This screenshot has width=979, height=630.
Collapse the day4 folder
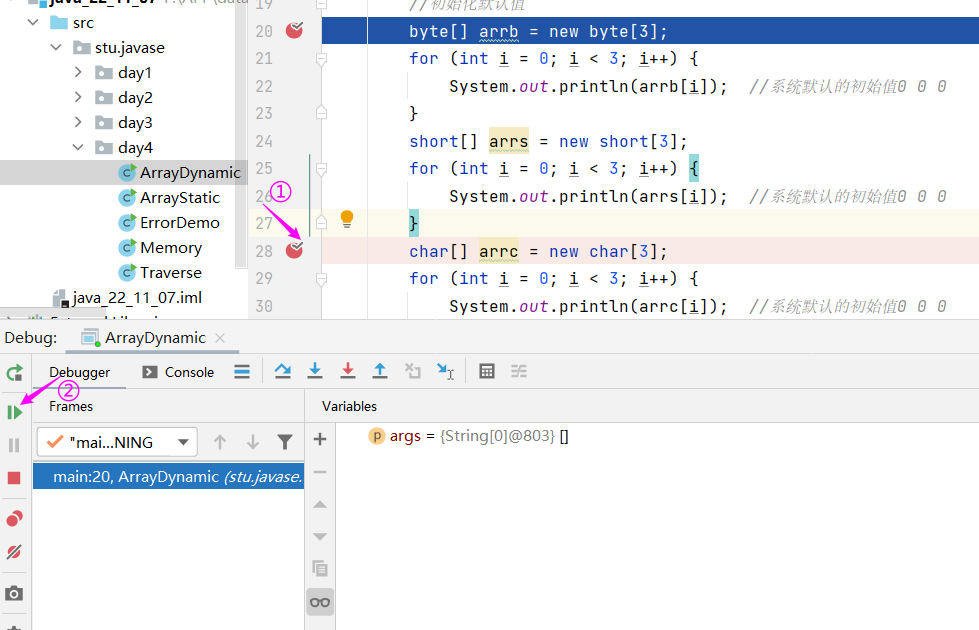pos(78,147)
